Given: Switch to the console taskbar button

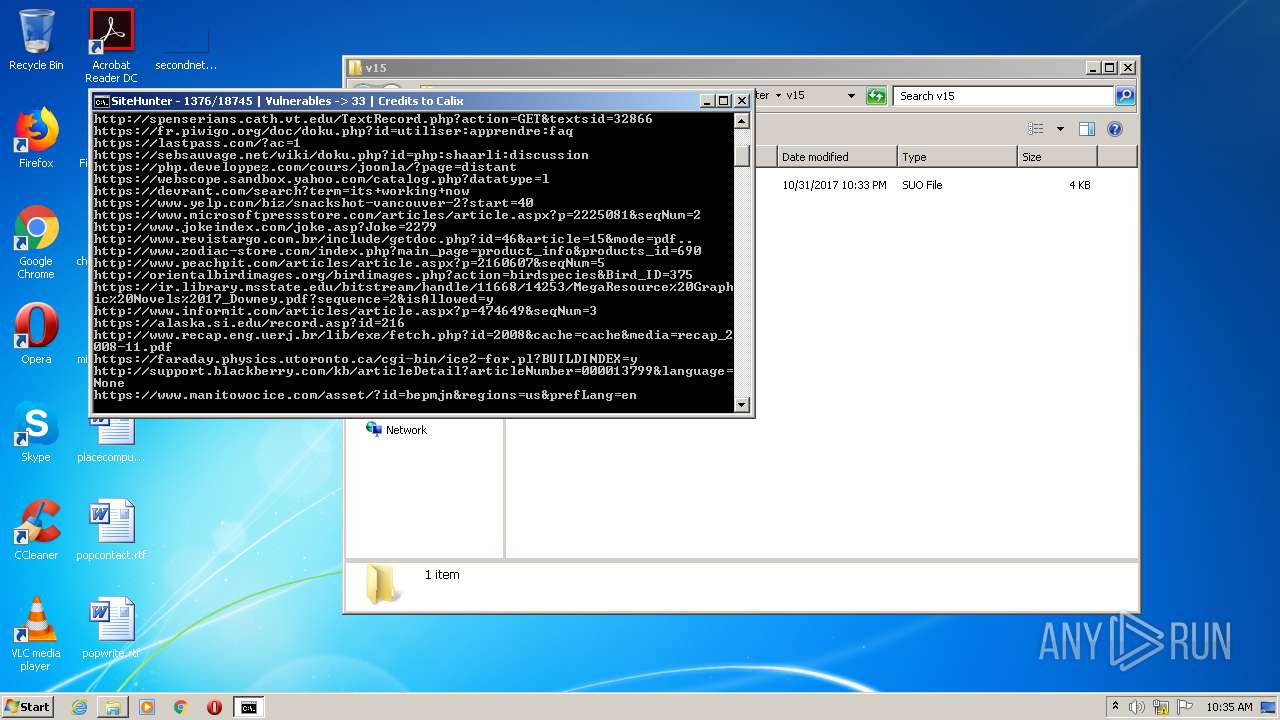Looking at the screenshot, I should point(248,707).
